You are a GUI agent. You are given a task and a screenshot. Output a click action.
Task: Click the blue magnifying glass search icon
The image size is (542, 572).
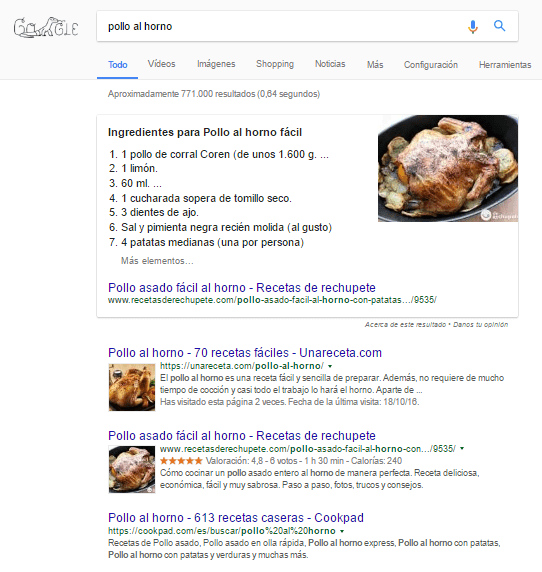(499, 26)
